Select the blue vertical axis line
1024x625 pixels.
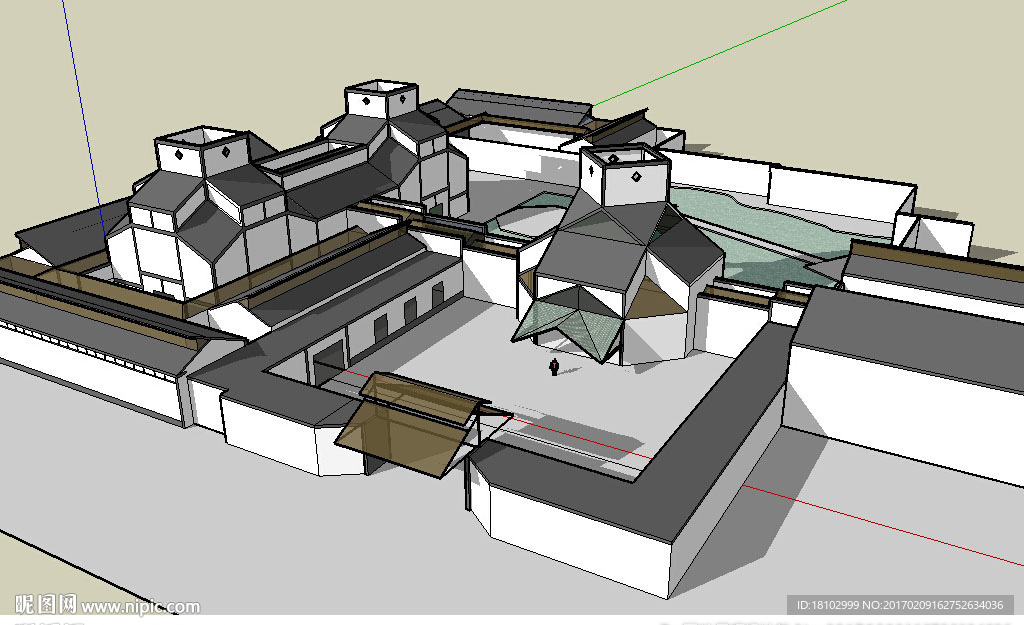pos(84,118)
